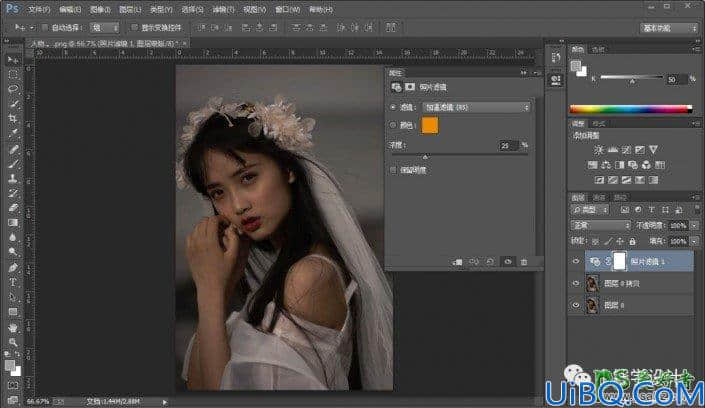Open the 基本功能 workspace dropdown

[x=669, y=28]
